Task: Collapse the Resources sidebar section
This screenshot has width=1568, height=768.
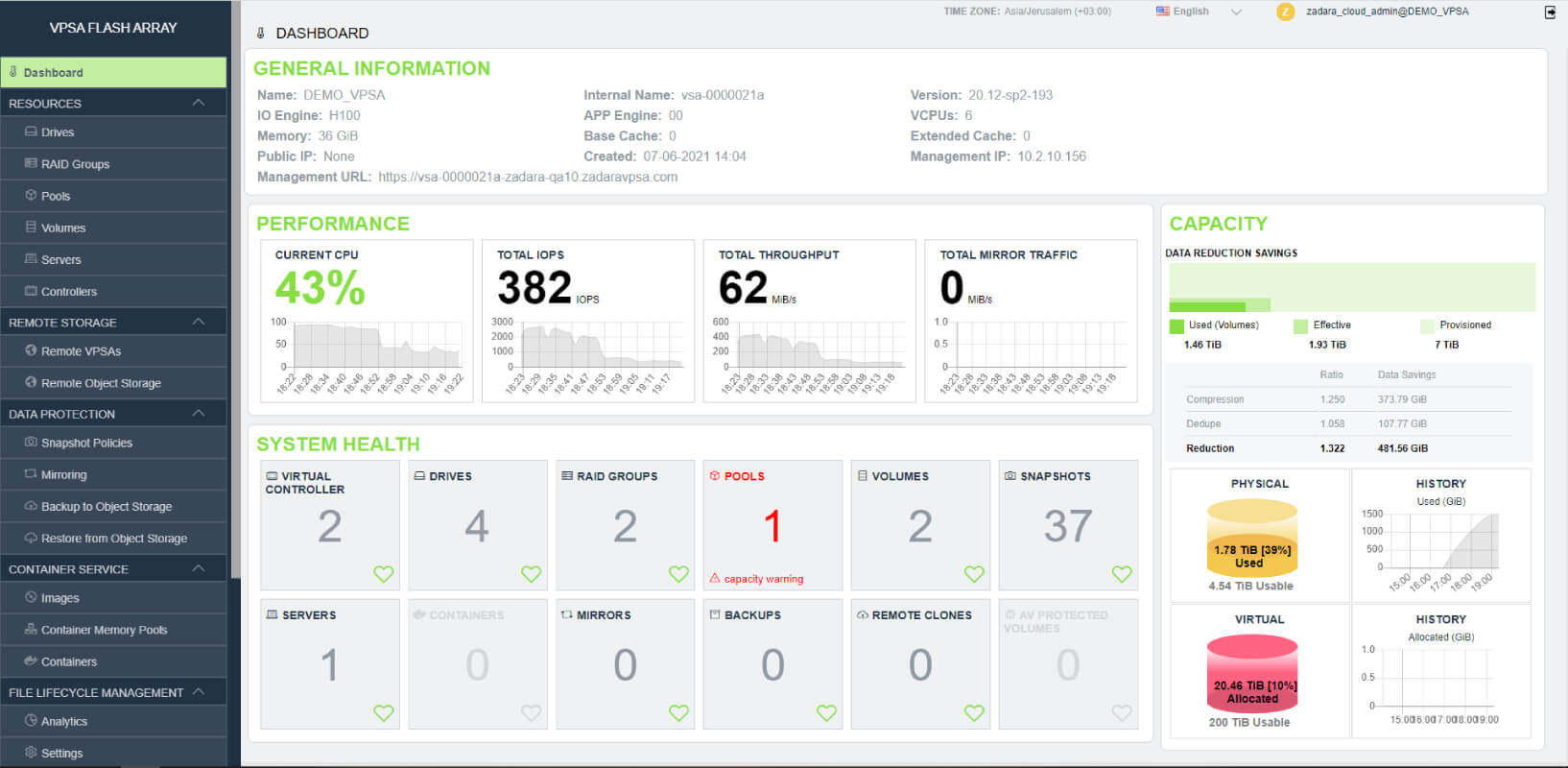Action: [x=199, y=103]
